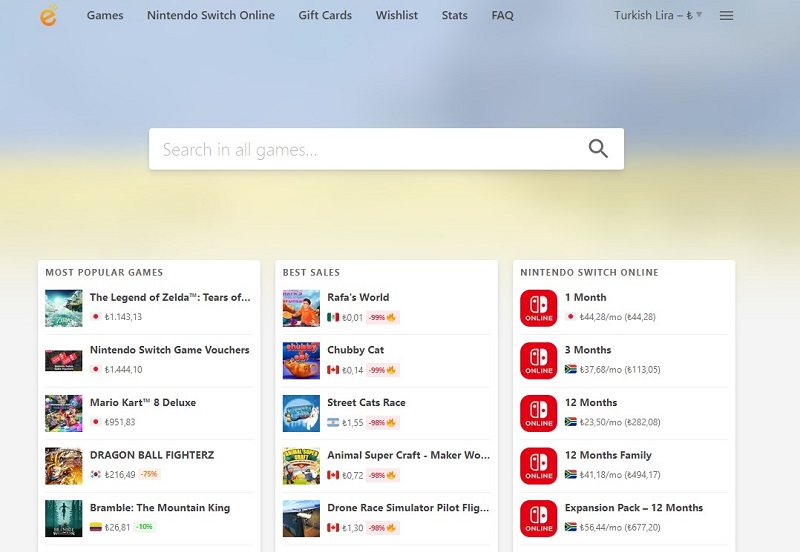The image size is (800, 552).
Task: Open the FAQ page
Action: pyautogui.click(x=503, y=15)
